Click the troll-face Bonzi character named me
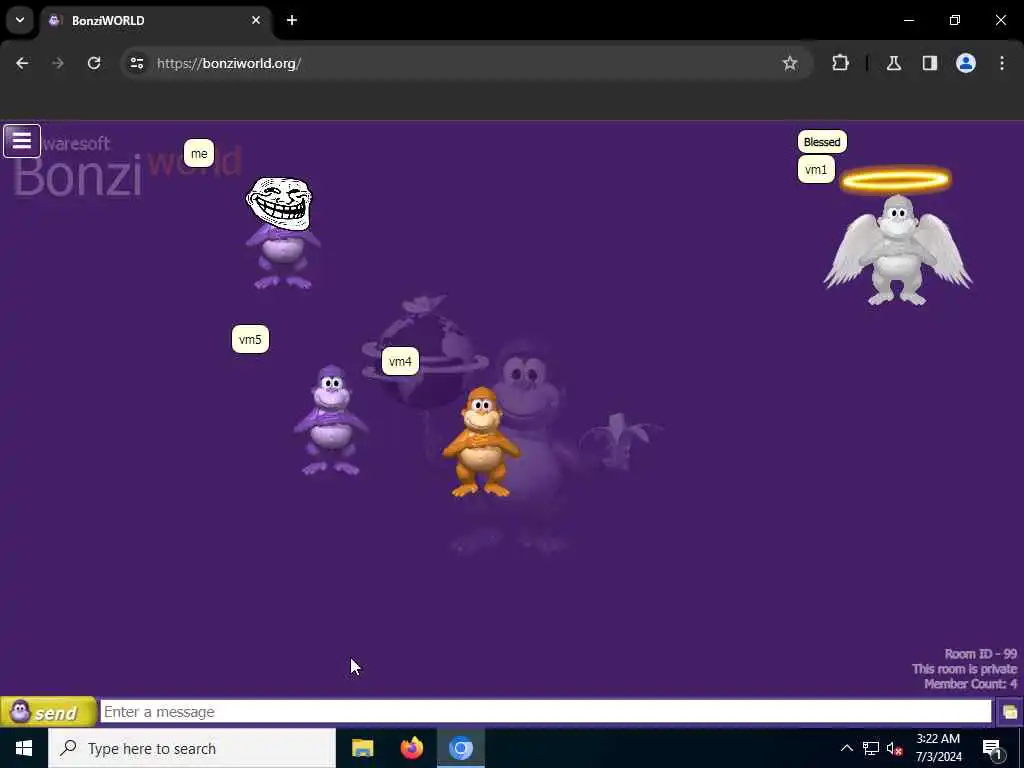Image resolution: width=1024 pixels, height=768 pixels. 281,233
